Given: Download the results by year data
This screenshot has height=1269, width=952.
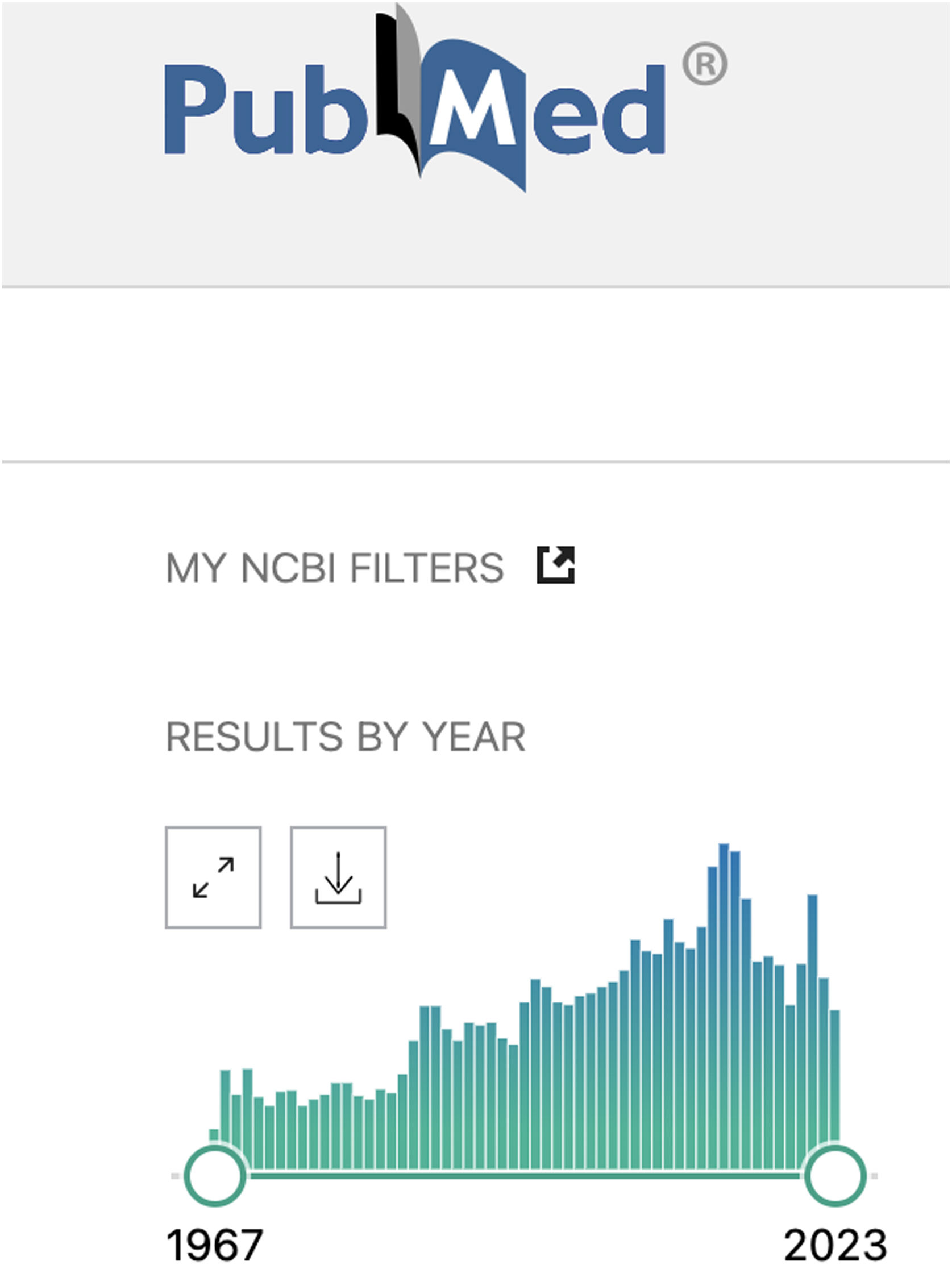Looking at the screenshot, I should pos(338,877).
